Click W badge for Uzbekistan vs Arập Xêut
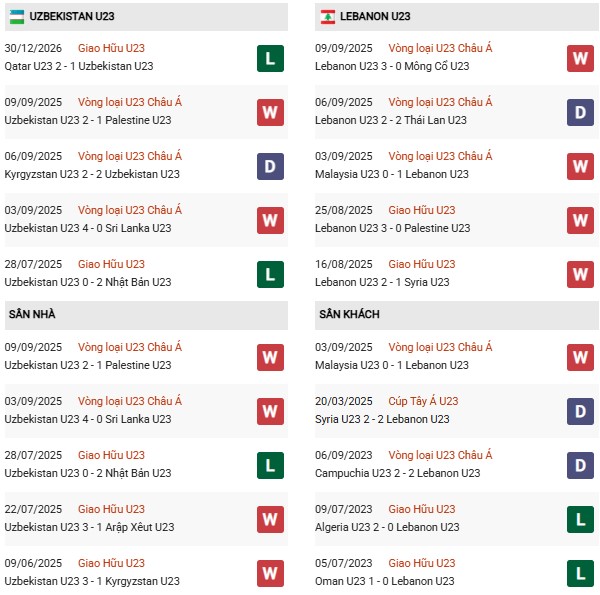The height and width of the screenshot is (595, 600). tap(270, 519)
